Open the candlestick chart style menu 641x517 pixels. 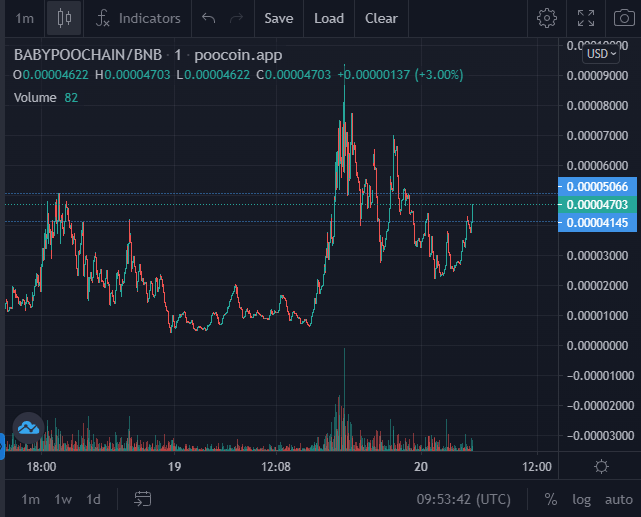pyautogui.click(x=64, y=18)
